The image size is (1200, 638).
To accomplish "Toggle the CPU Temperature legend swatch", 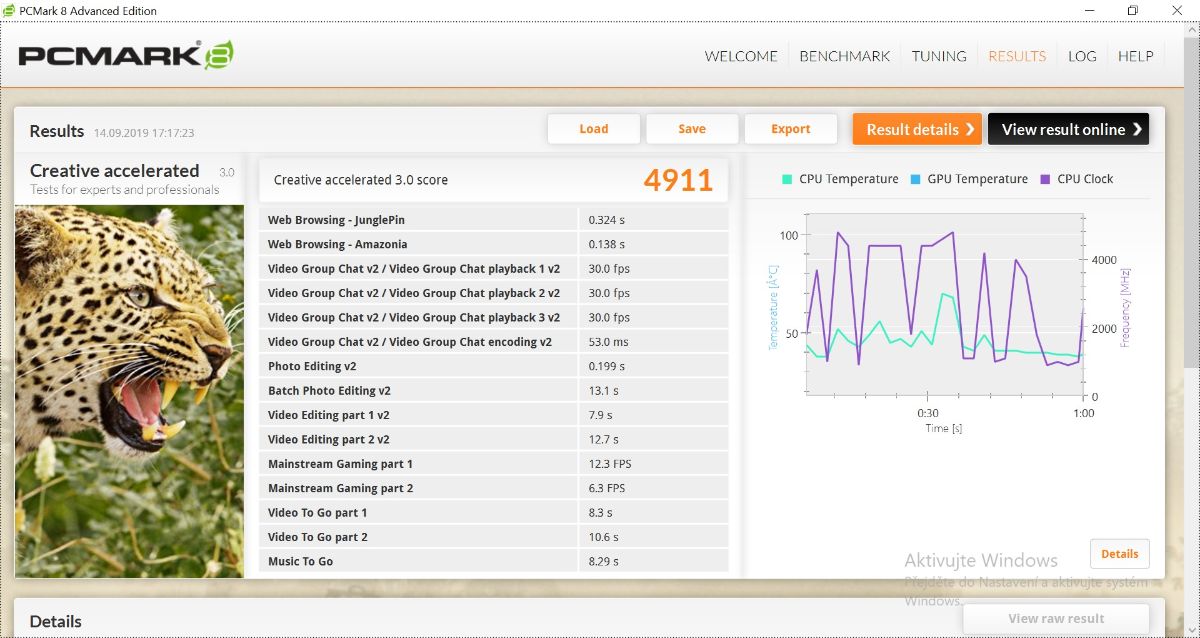I will pyautogui.click(x=787, y=179).
